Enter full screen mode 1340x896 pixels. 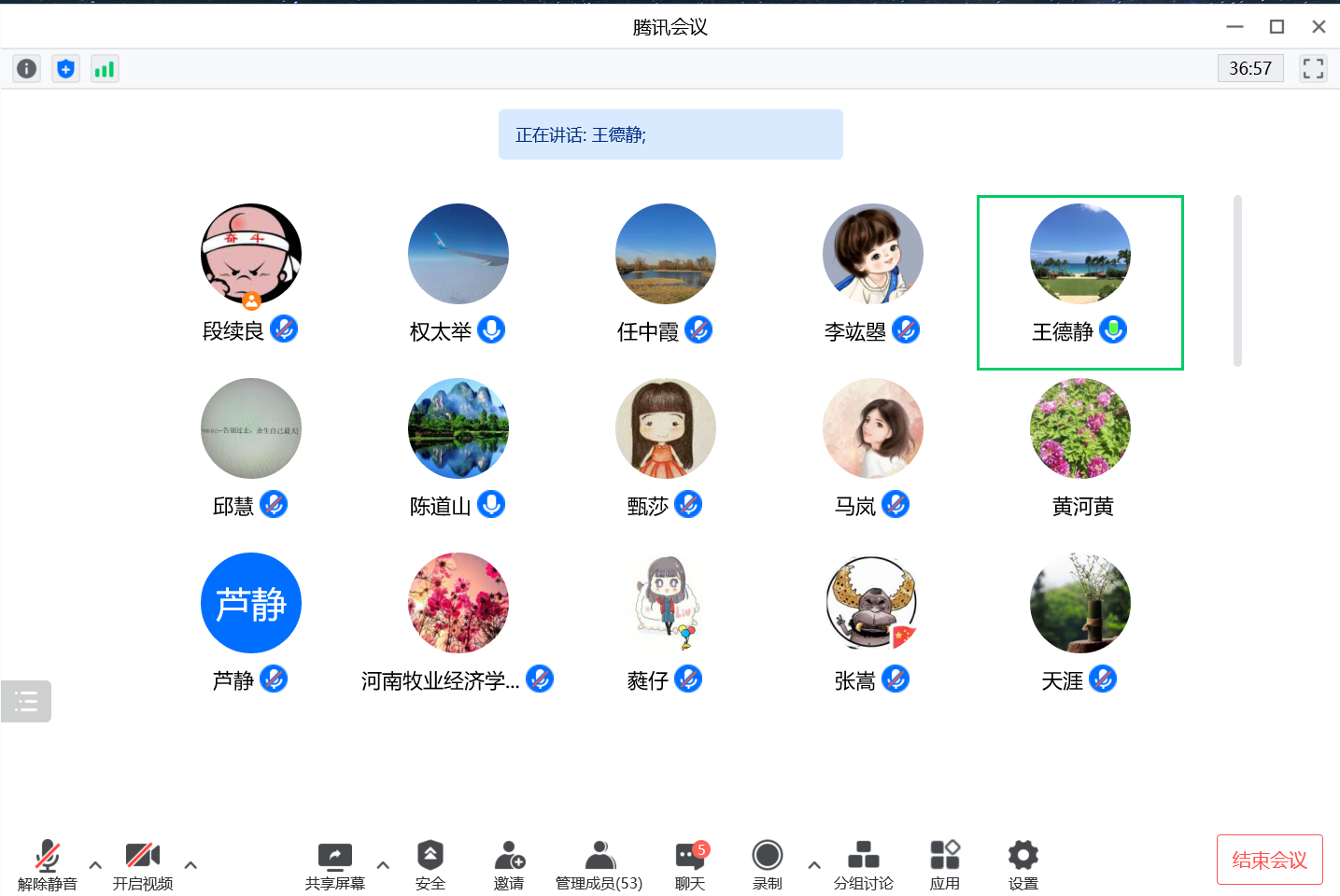1313,68
